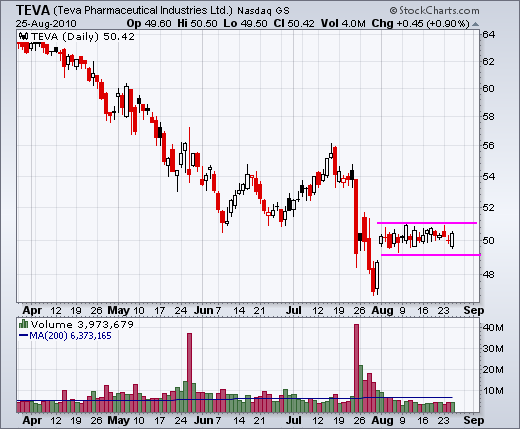Click the 64 price axis label
The height and width of the screenshot is (429, 520).
489,35
